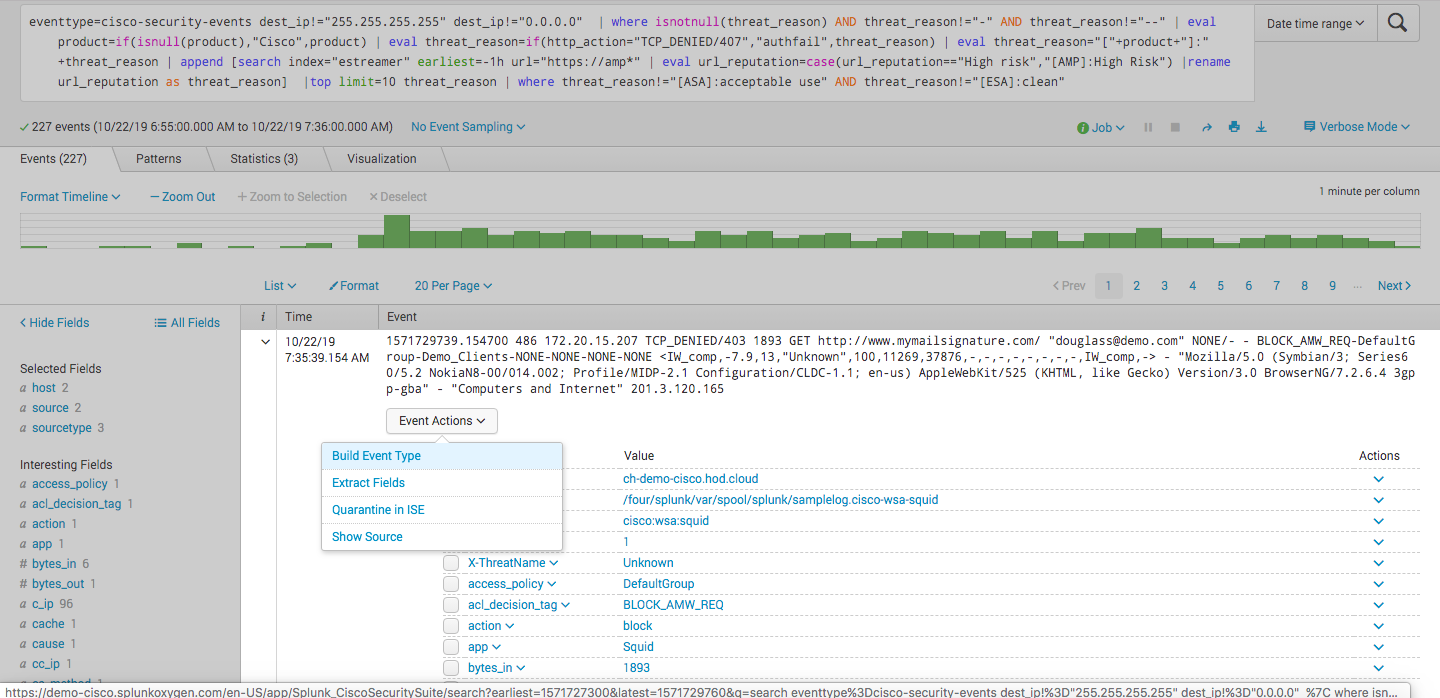Tick the action field checkbox in the event table
Image resolution: width=1440 pixels, height=698 pixels.
click(x=451, y=626)
